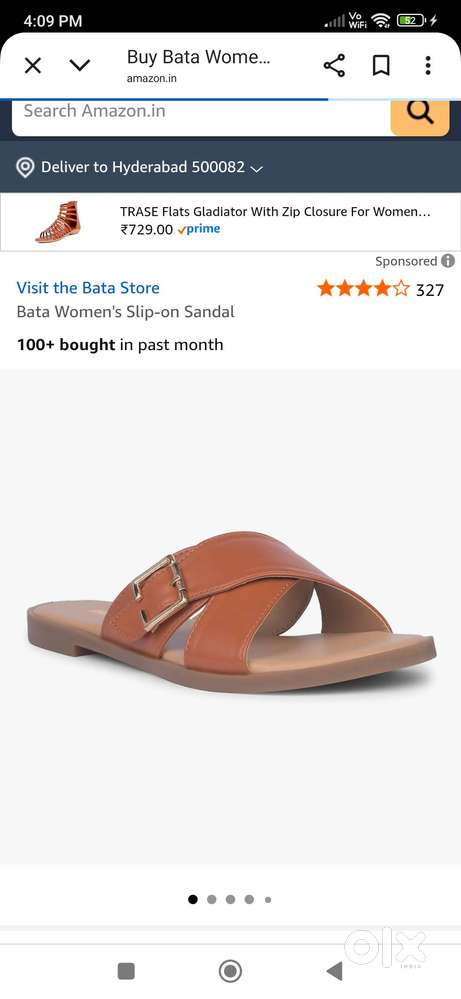The image size is (461, 999).
Task: Open the three-dot overflow menu
Action: (428, 65)
